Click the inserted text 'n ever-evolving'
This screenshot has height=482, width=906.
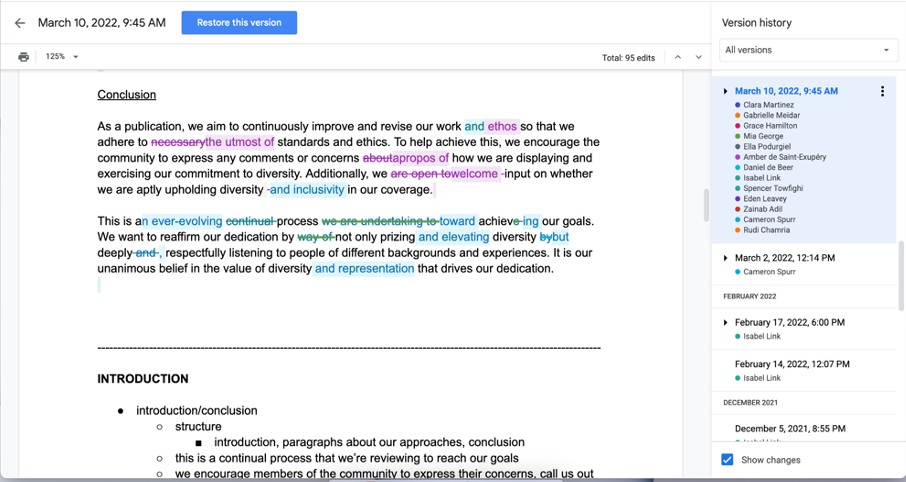tap(182, 221)
